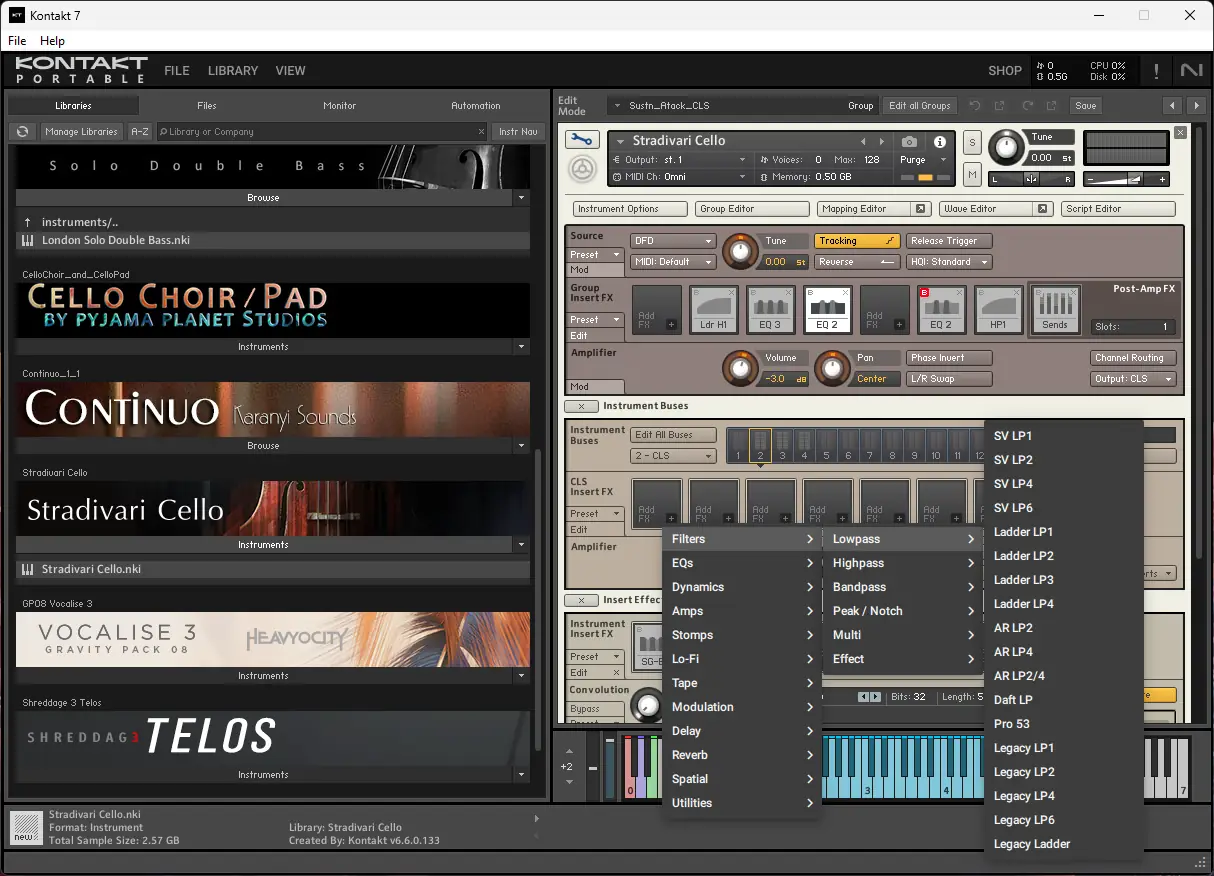The width and height of the screenshot is (1214, 876).
Task: Click the Library or Company search field
Action: [x=320, y=131]
